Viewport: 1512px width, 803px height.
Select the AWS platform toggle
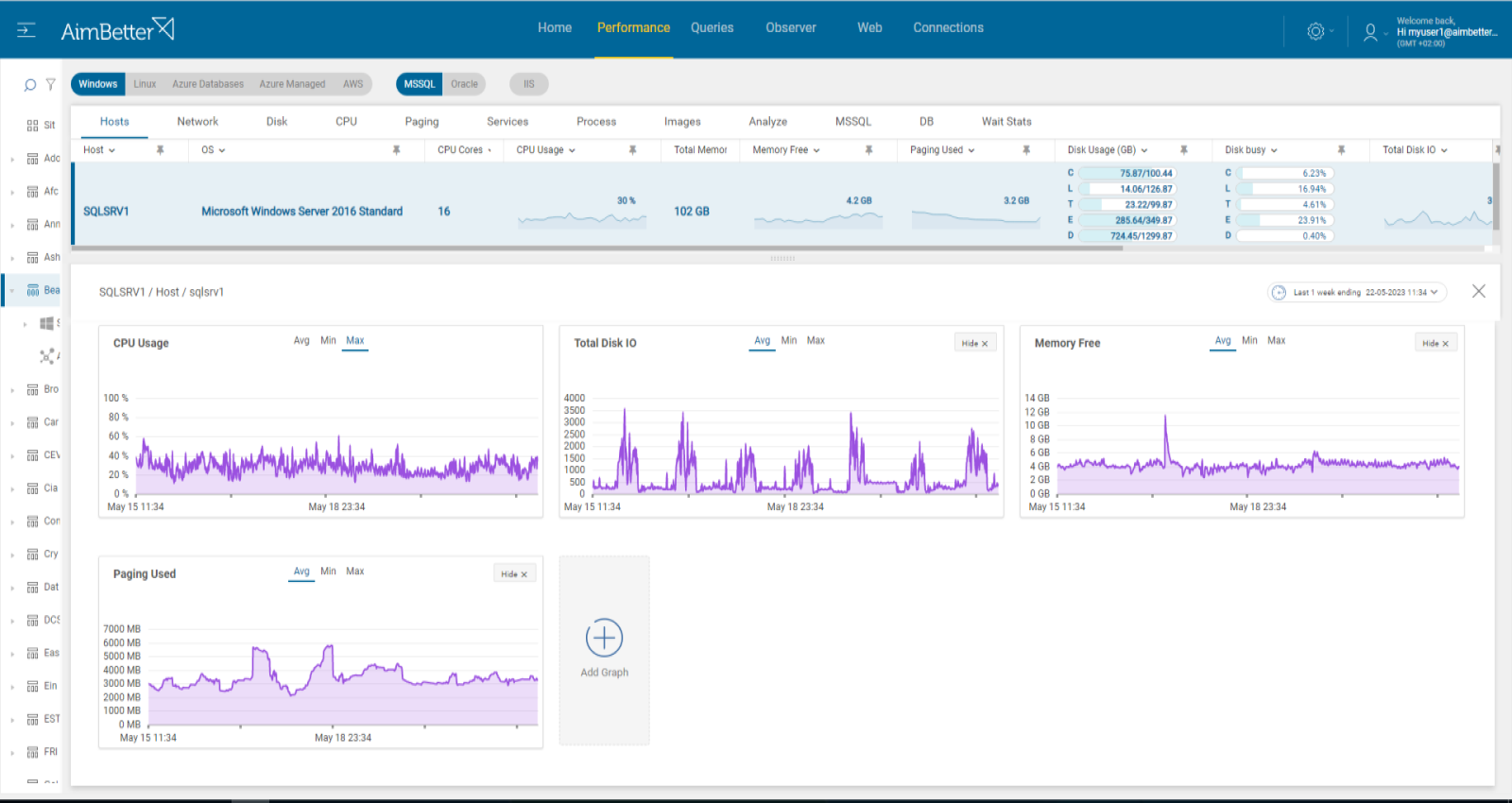(353, 84)
